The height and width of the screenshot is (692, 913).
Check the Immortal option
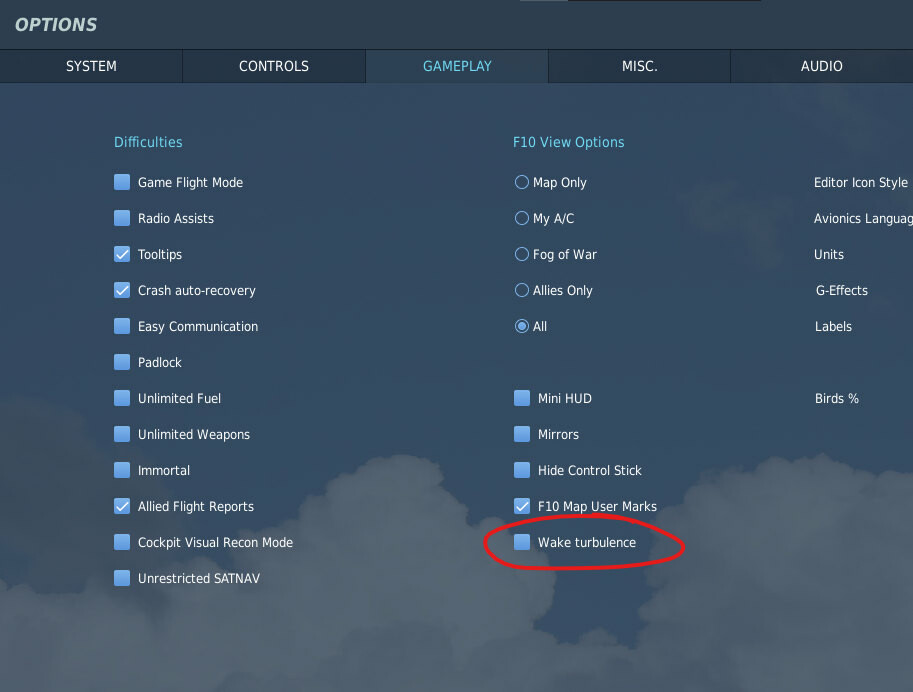(122, 470)
